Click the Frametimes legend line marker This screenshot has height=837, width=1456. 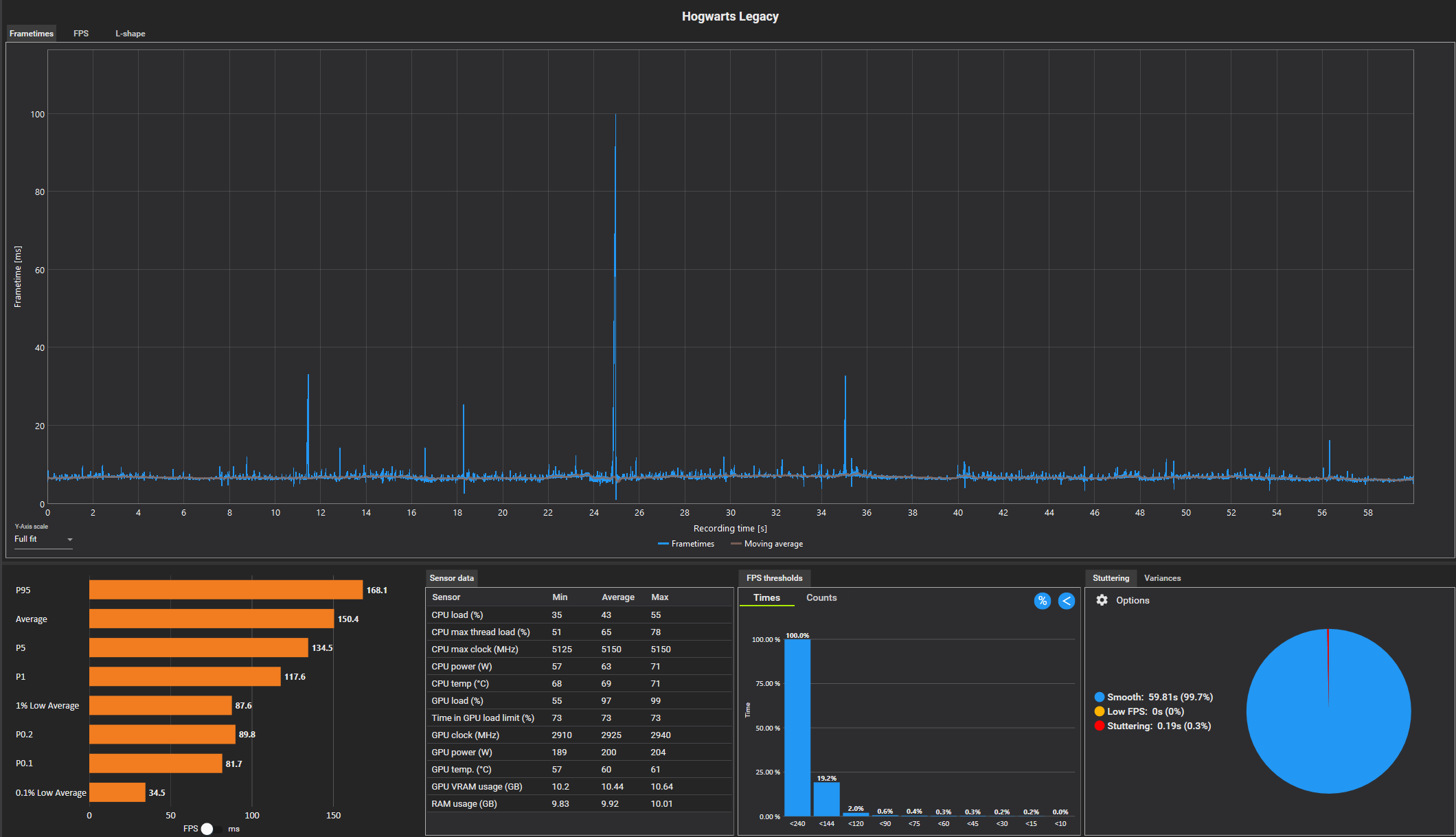pos(663,544)
